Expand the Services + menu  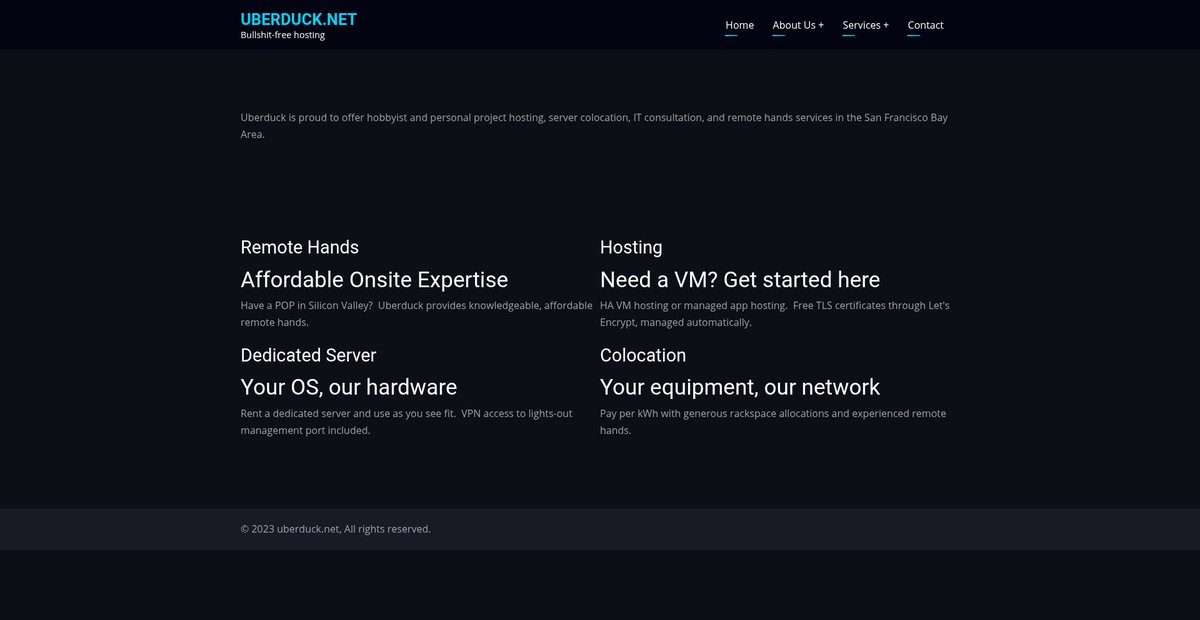click(x=865, y=25)
